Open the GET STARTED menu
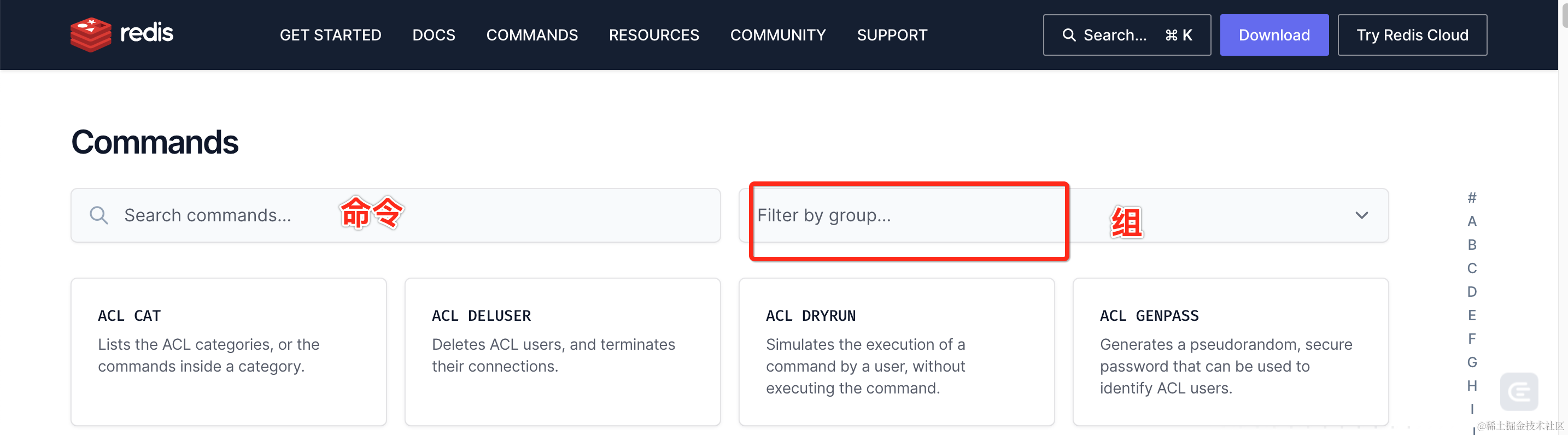 (330, 36)
